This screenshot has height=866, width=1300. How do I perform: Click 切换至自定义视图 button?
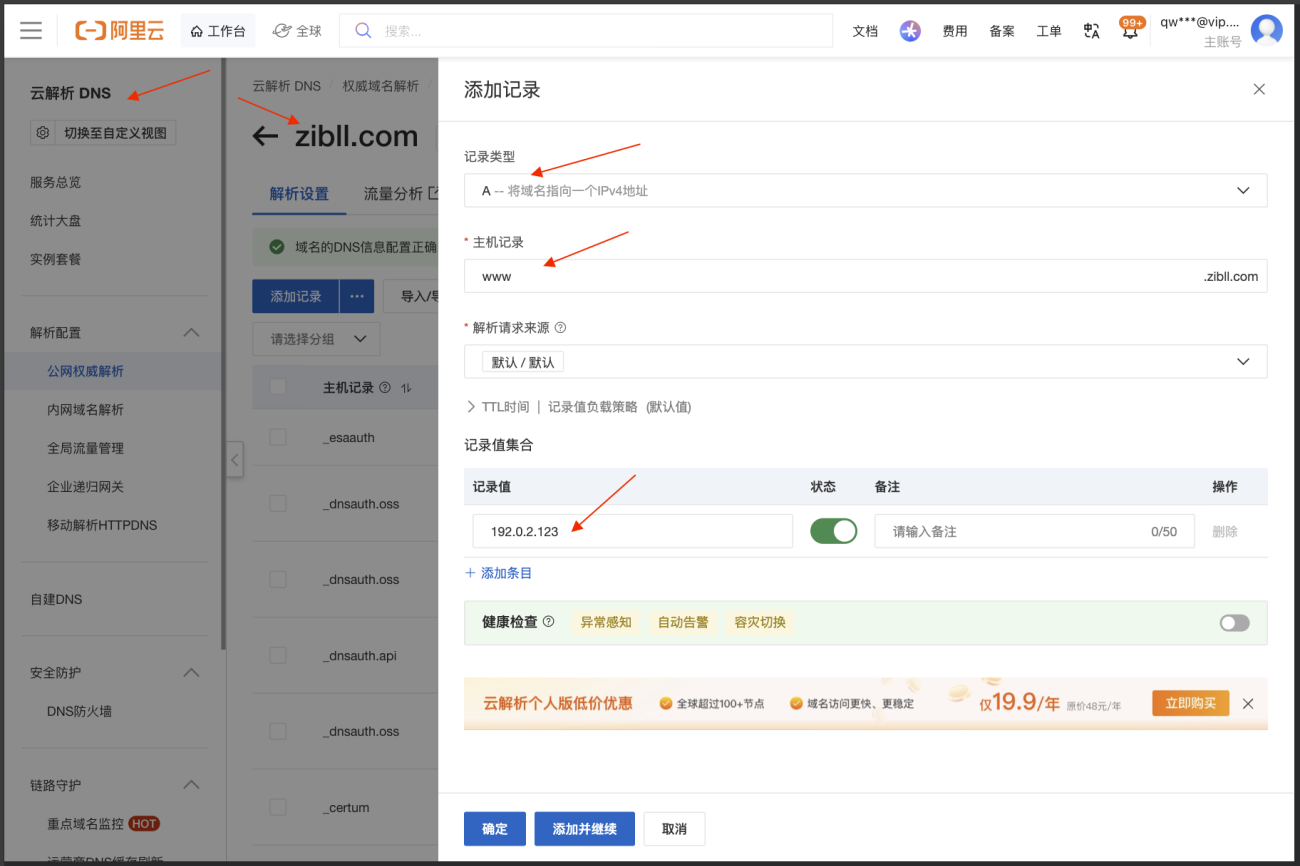pyautogui.click(x=115, y=132)
